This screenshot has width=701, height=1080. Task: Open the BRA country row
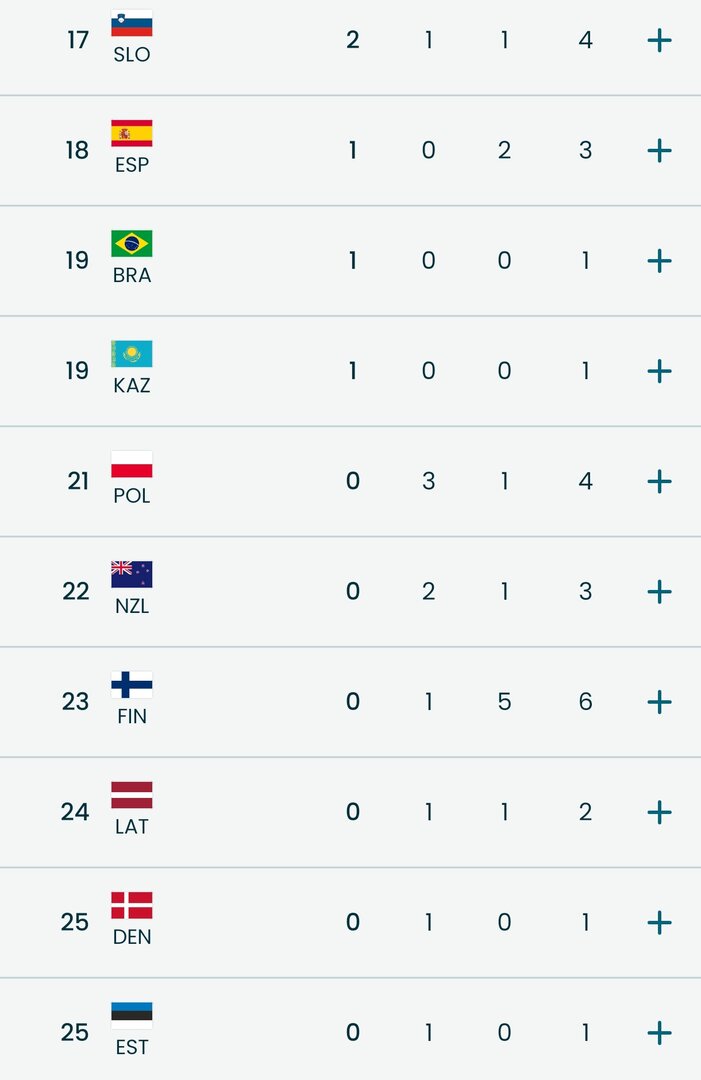[x=658, y=260]
